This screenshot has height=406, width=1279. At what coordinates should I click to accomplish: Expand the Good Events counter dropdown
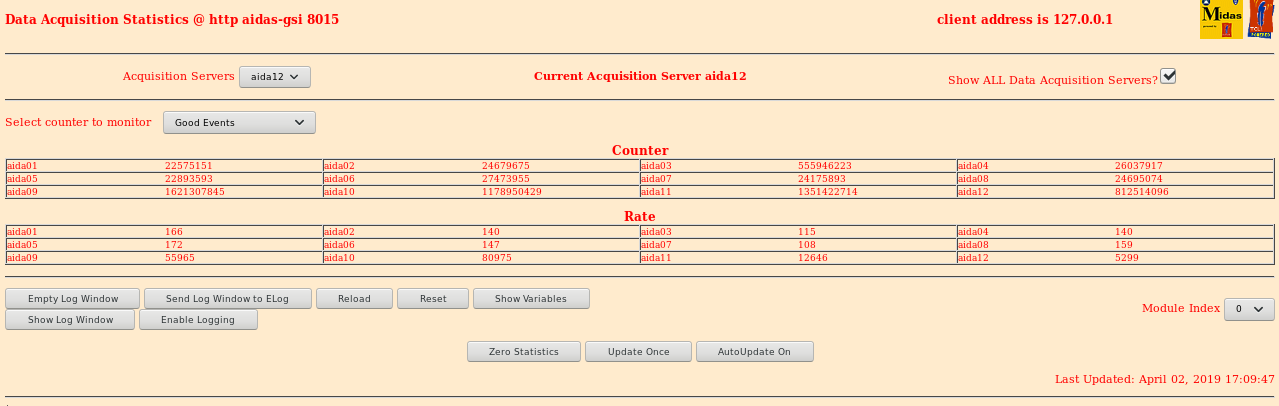point(239,122)
